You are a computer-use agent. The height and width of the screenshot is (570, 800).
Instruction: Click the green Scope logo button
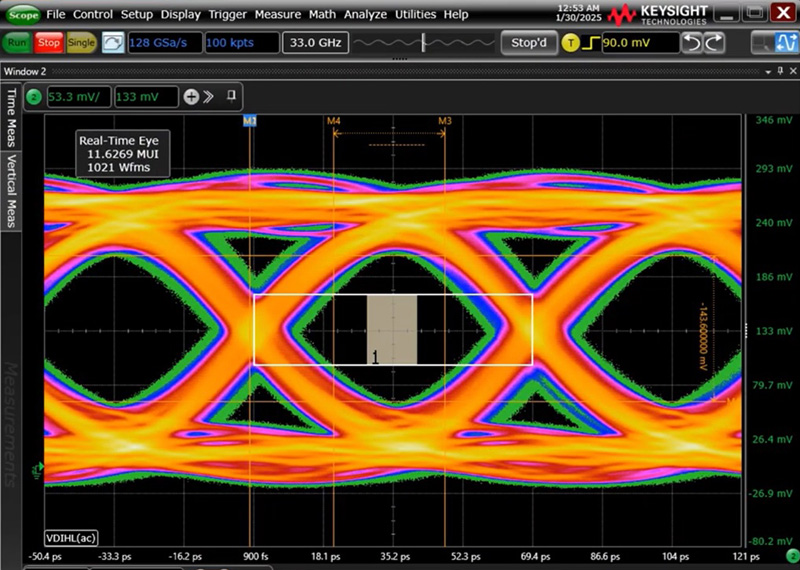(23, 15)
